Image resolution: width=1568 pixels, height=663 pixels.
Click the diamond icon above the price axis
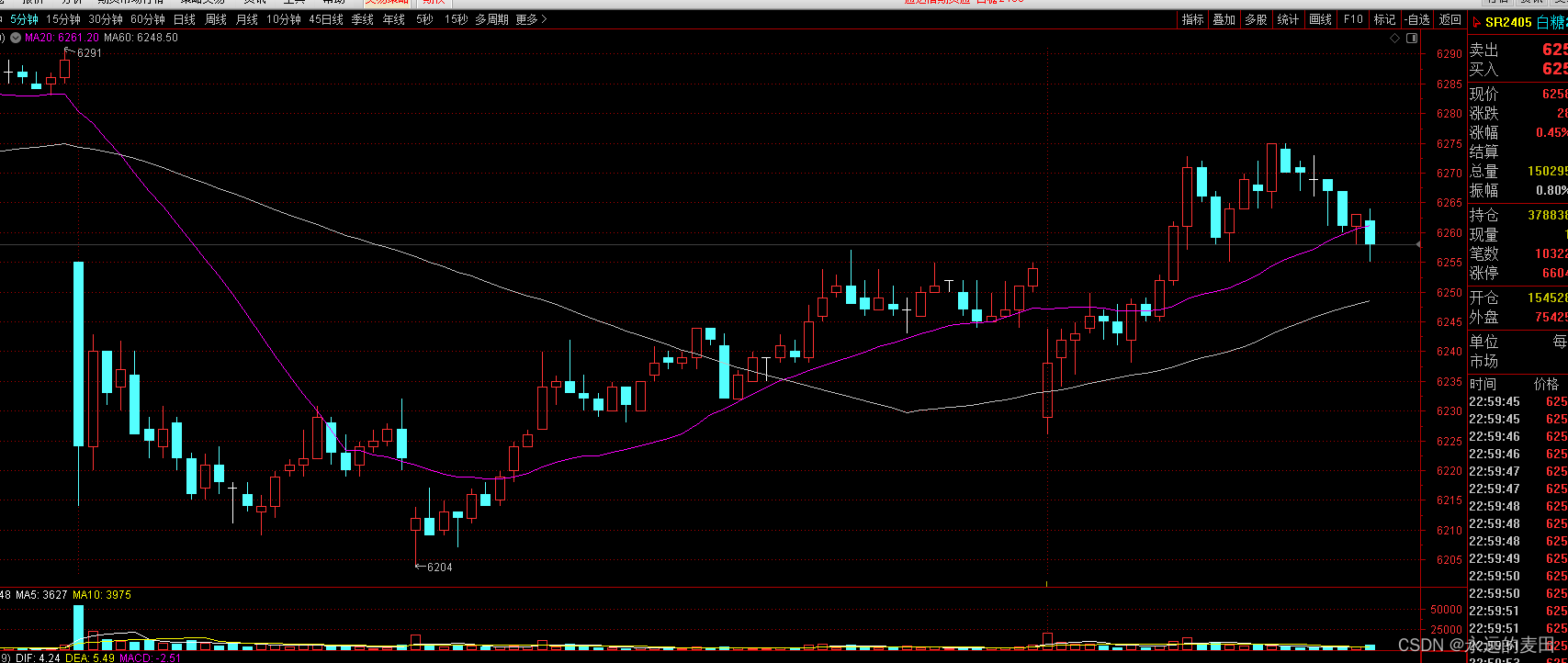(1396, 39)
